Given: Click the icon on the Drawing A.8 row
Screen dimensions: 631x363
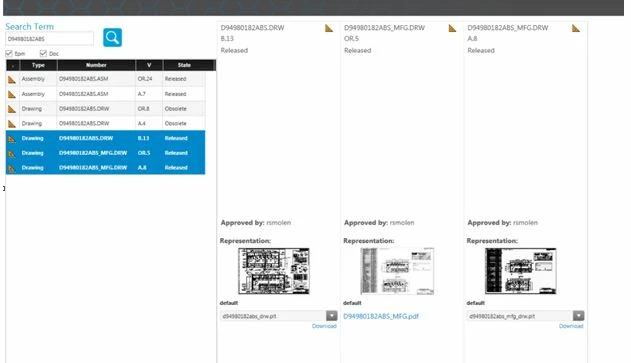Looking at the screenshot, I should [12, 169].
